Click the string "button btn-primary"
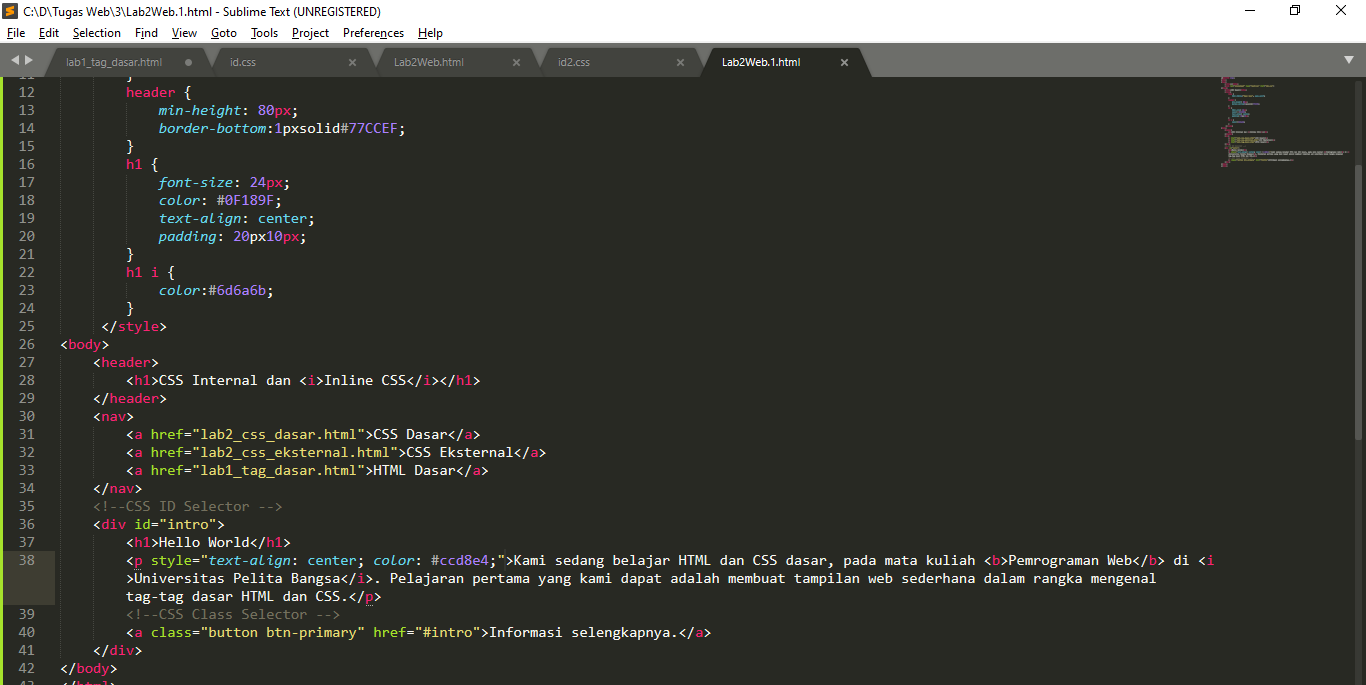The height and width of the screenshot is (685, 1366). [282, 632]
